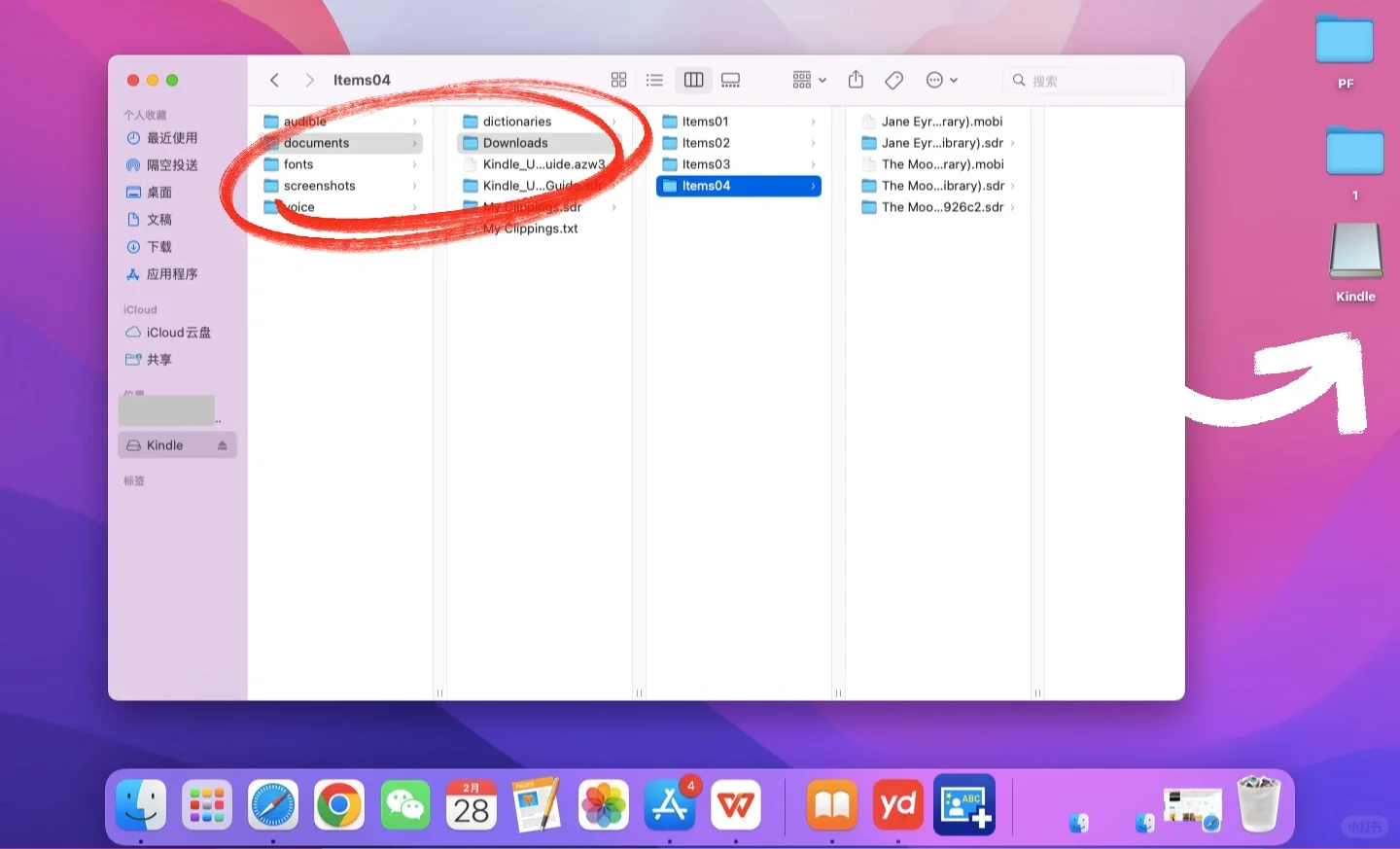Switch Finder to icon grid view
The height and width of the screenshot is (849, 1400).
coord(618,80)
